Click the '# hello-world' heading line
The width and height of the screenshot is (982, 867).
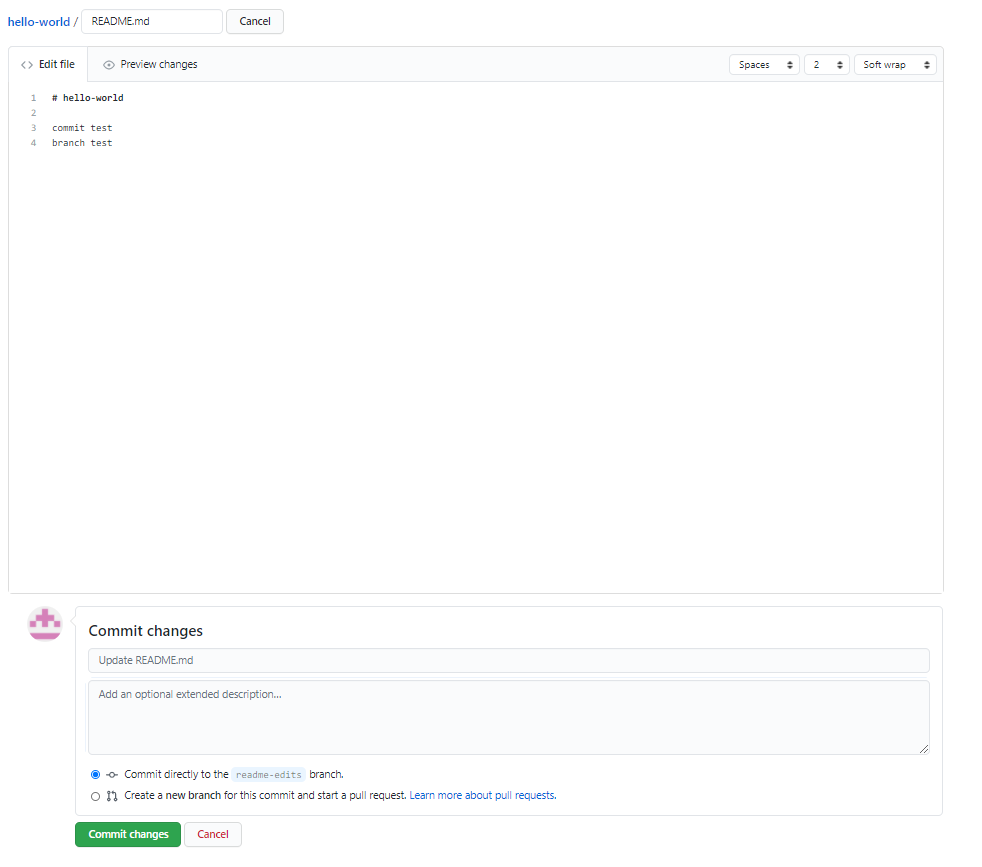tap(88, 98)
